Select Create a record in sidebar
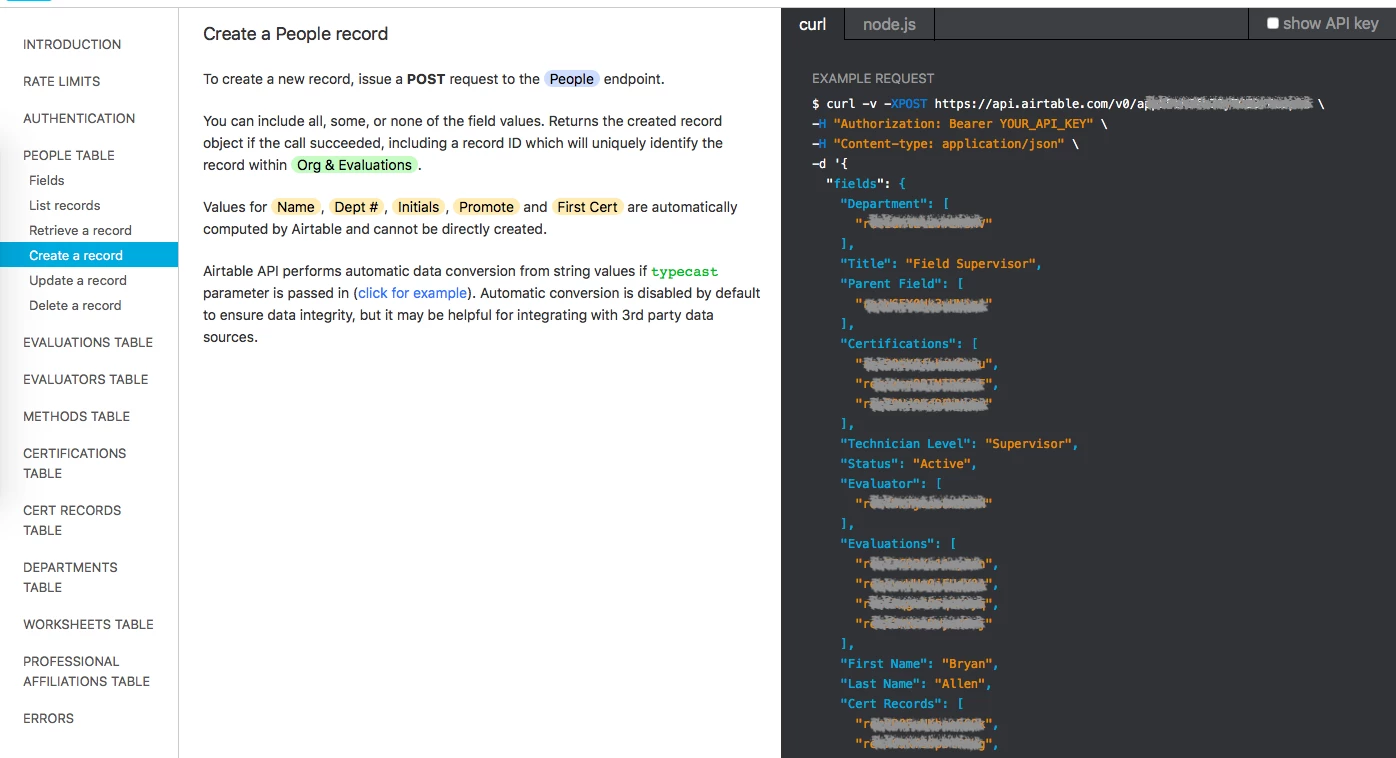Screen dimensions: 1396x758 89,255
